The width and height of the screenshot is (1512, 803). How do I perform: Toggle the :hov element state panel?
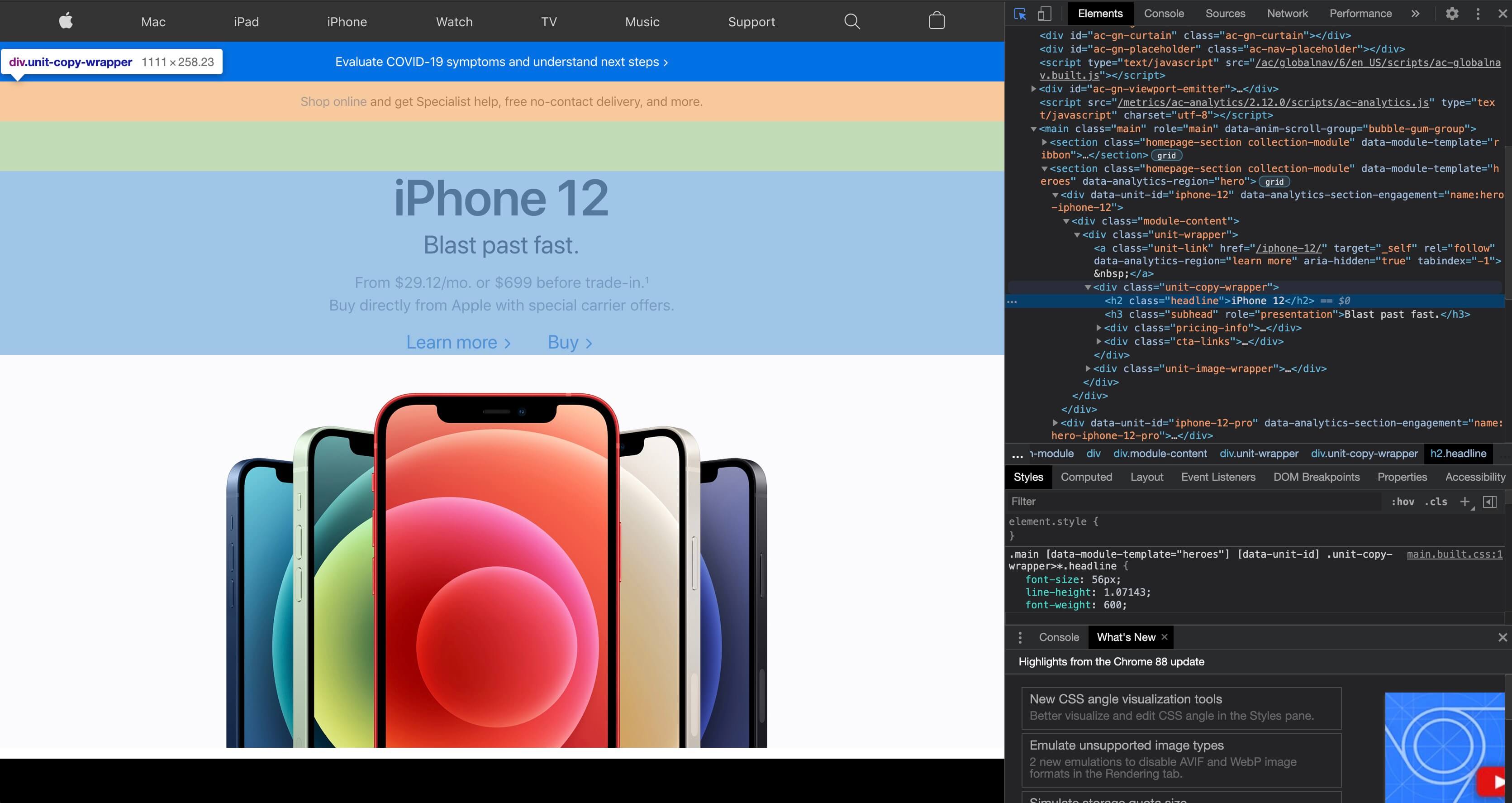tap(1402, 502)
